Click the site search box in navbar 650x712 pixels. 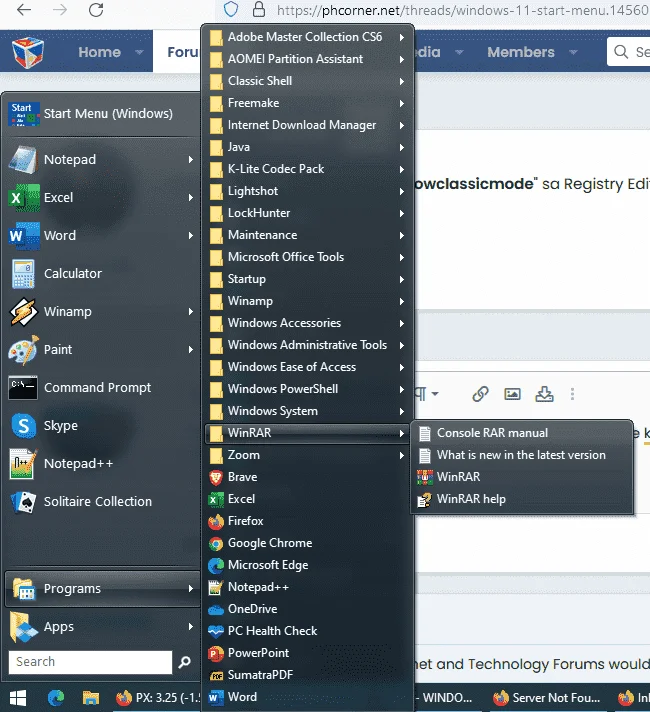pos(629,52)
